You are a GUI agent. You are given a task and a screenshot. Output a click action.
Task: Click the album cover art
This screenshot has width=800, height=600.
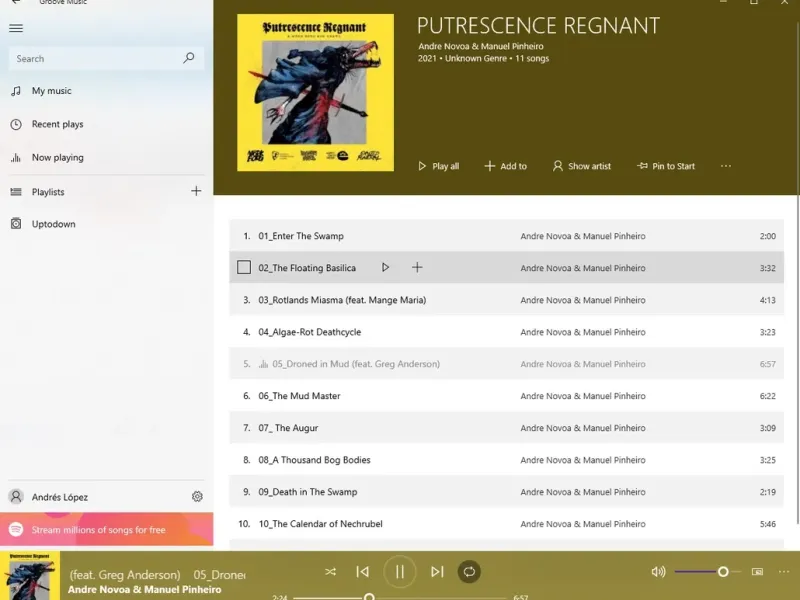pos(315,92)
